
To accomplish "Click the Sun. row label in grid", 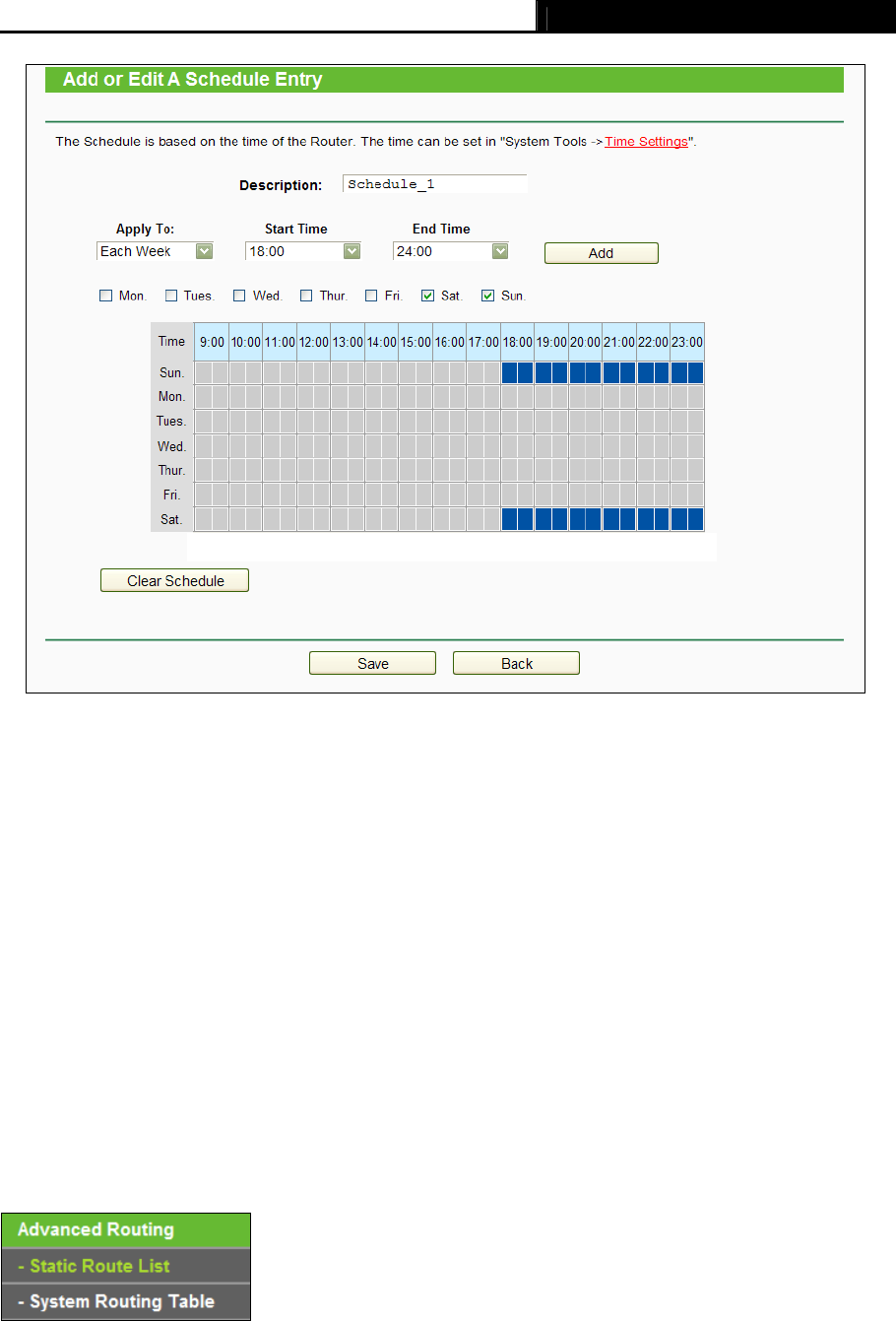I will pyautogui.click(x=172, y=373).
